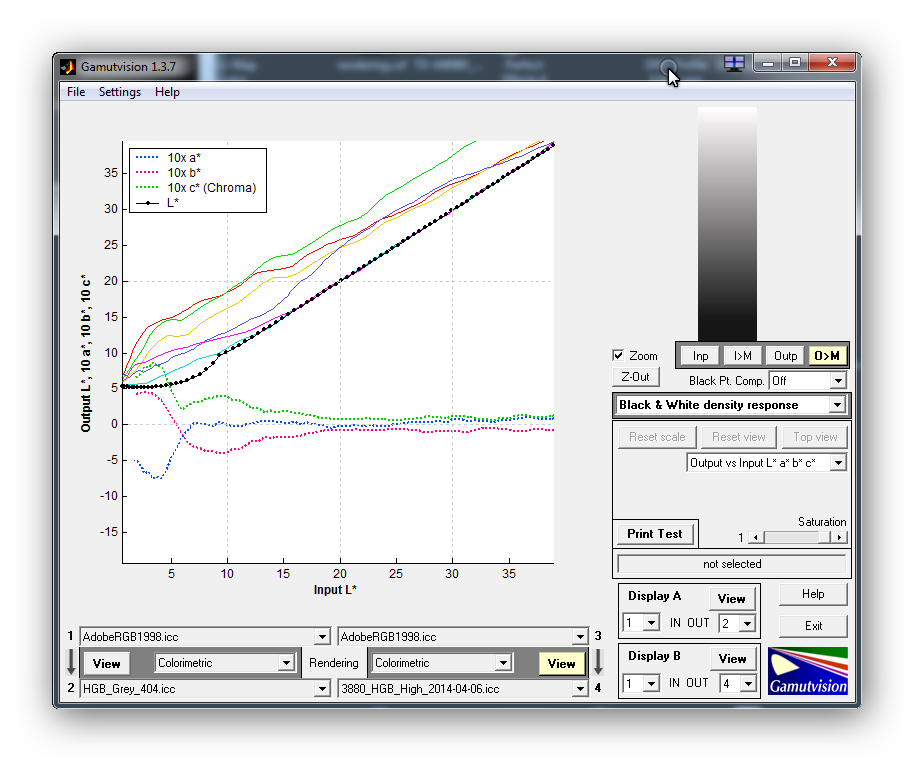Switch to the I>M display mode
This screenshot has width=915, height=762.
tap(743, 356)
